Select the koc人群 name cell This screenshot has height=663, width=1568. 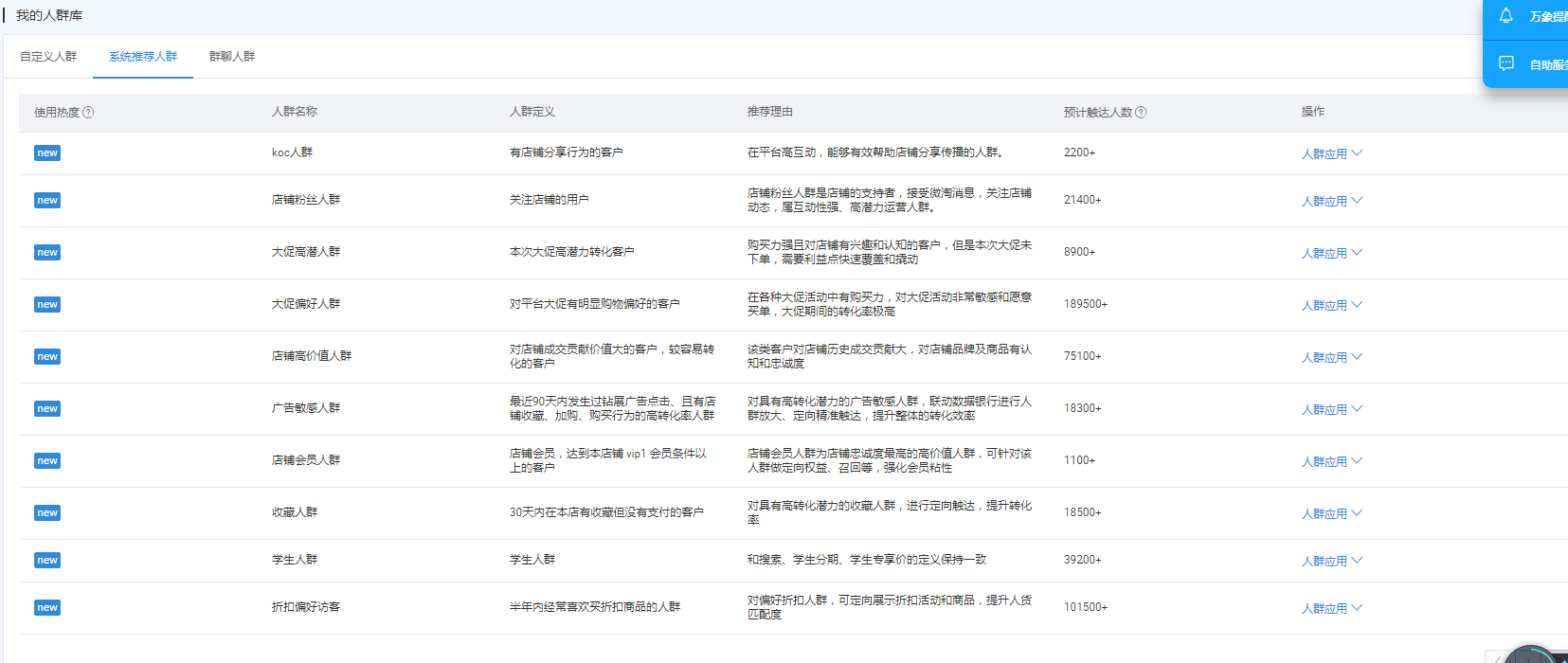pos(292,152)
